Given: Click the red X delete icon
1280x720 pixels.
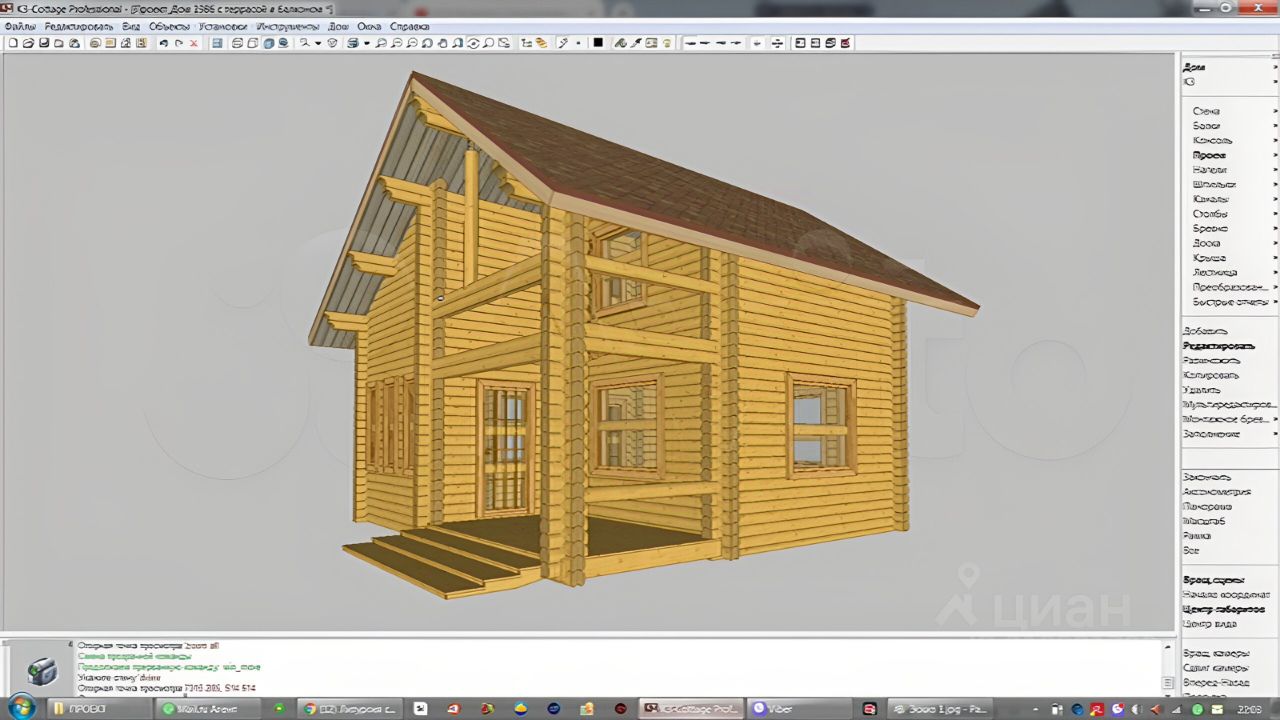Looking at the screenshot, I should click(x=194, y=43).
